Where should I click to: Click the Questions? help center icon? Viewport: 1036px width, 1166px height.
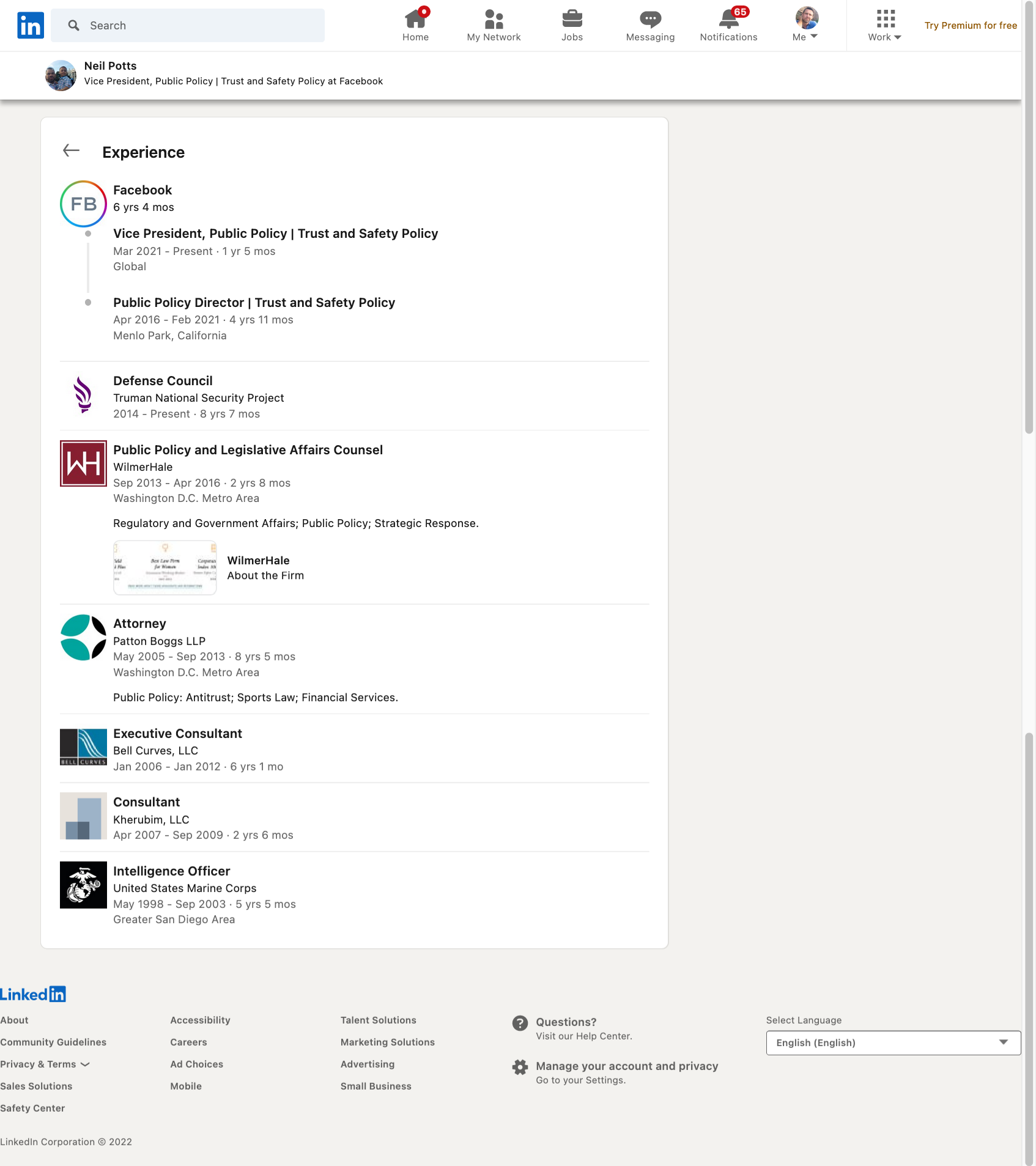[x=520, y=1023]
